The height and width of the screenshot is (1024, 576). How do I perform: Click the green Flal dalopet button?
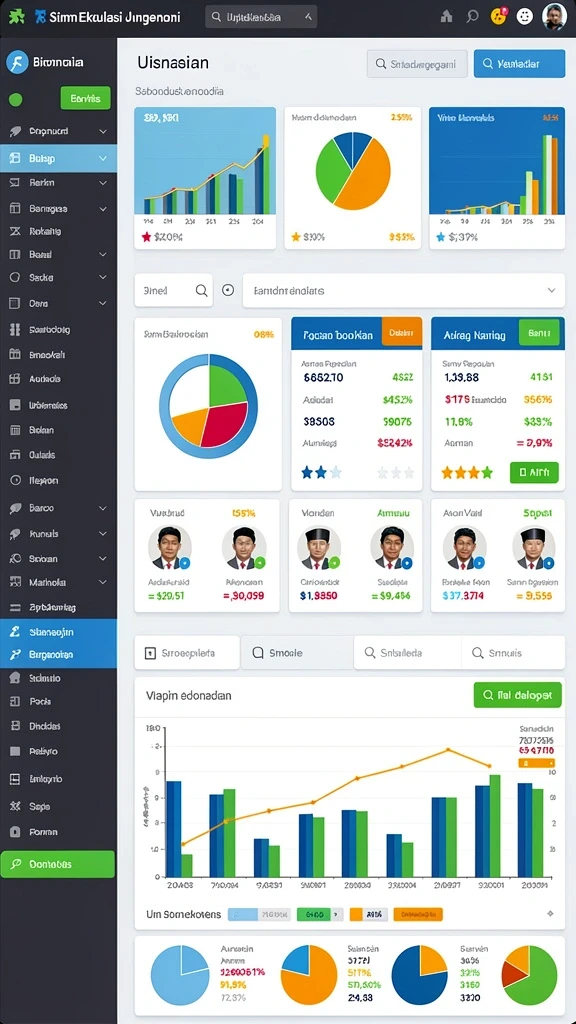(517, 696)
